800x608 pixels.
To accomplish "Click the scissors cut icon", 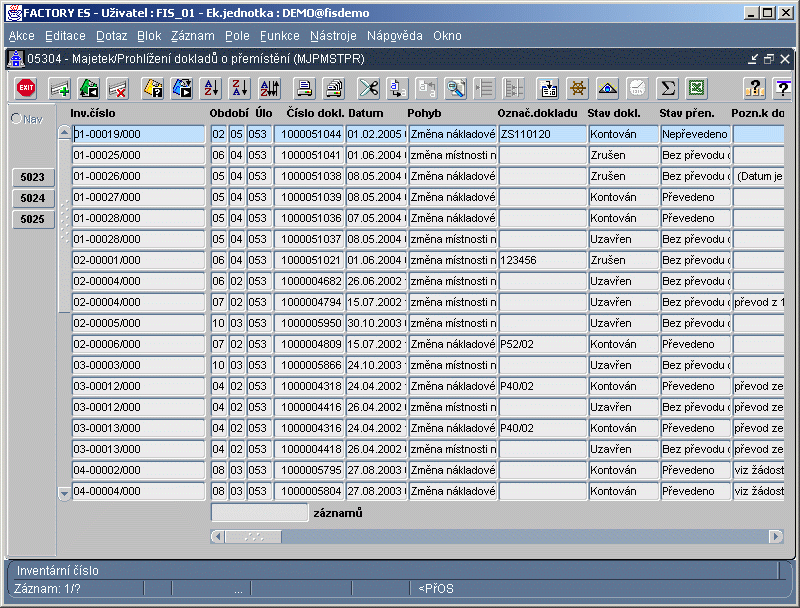I will 368,88.
